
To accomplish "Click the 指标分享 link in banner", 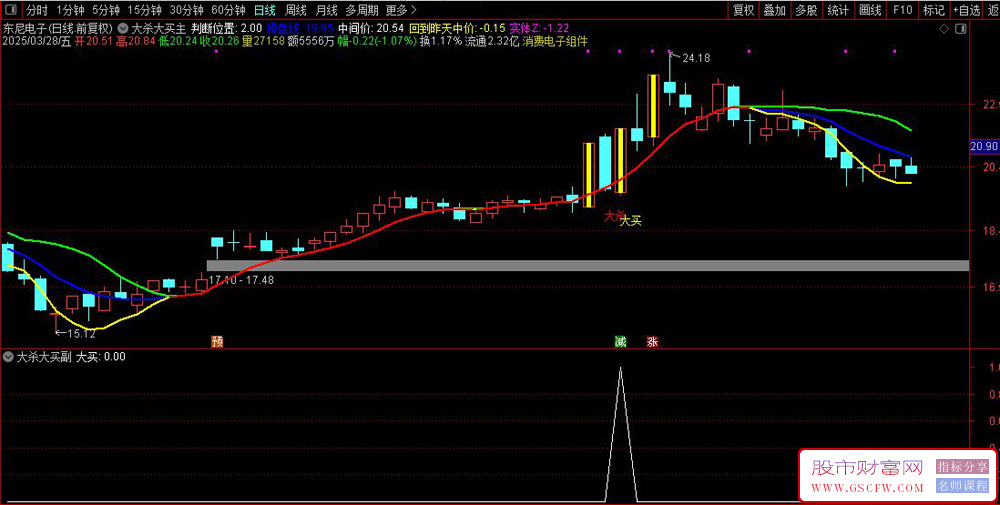I will tap(962, 467).
